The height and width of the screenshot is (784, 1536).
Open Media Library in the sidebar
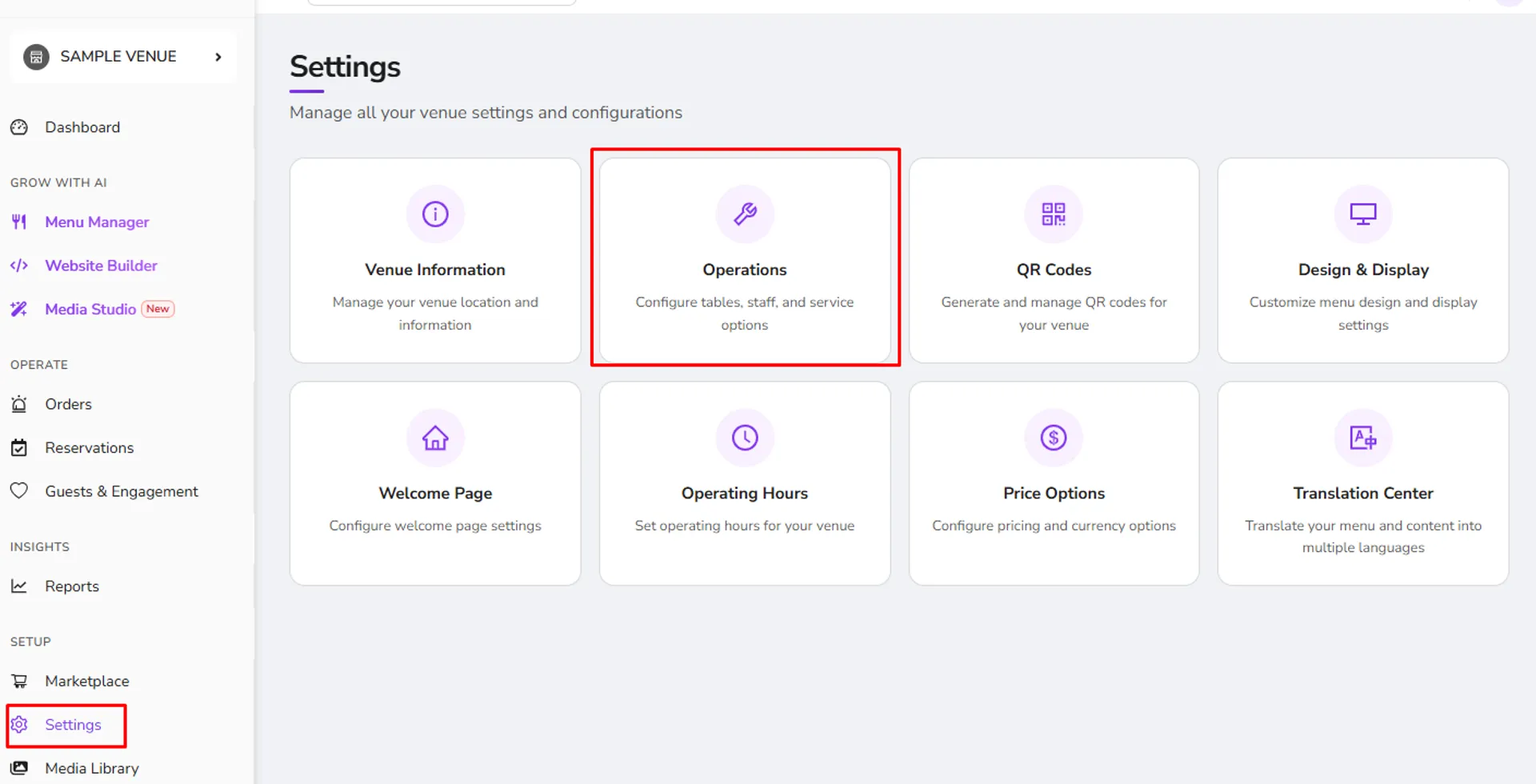[x=92, y=768]
